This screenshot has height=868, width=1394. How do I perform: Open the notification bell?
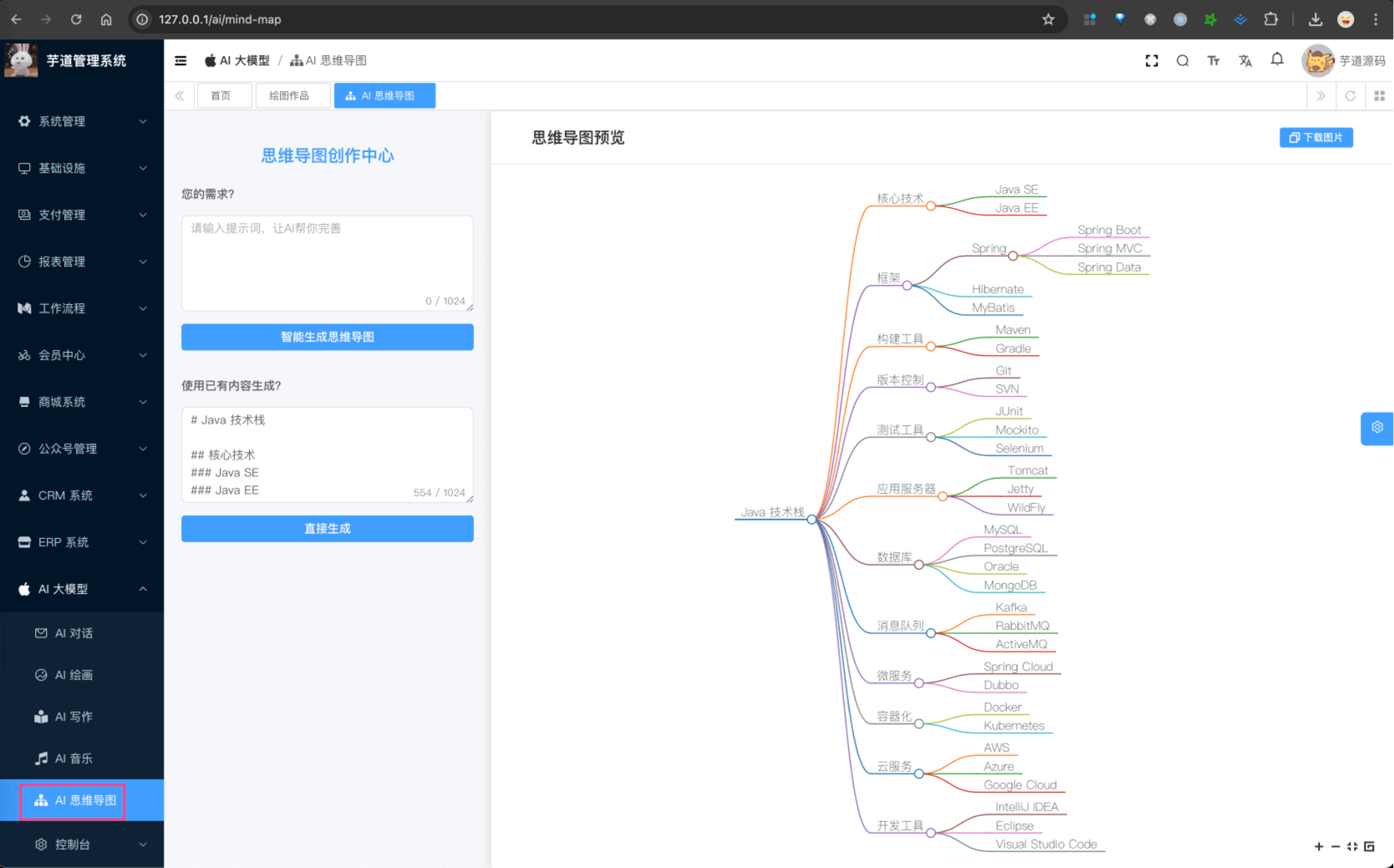pos(1276,60)
